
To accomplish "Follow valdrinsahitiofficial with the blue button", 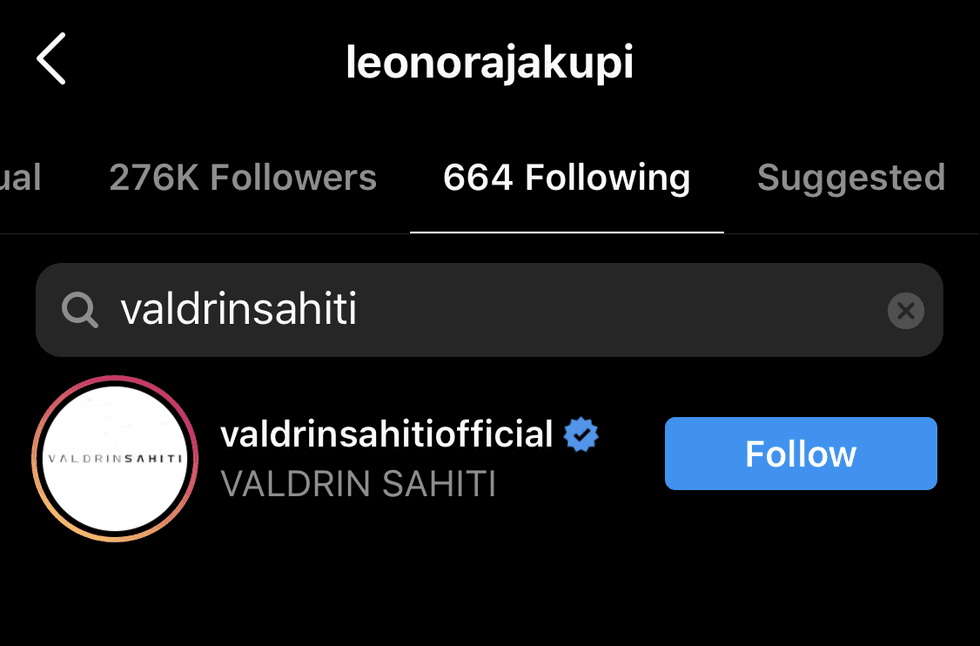I will [801, 454].
